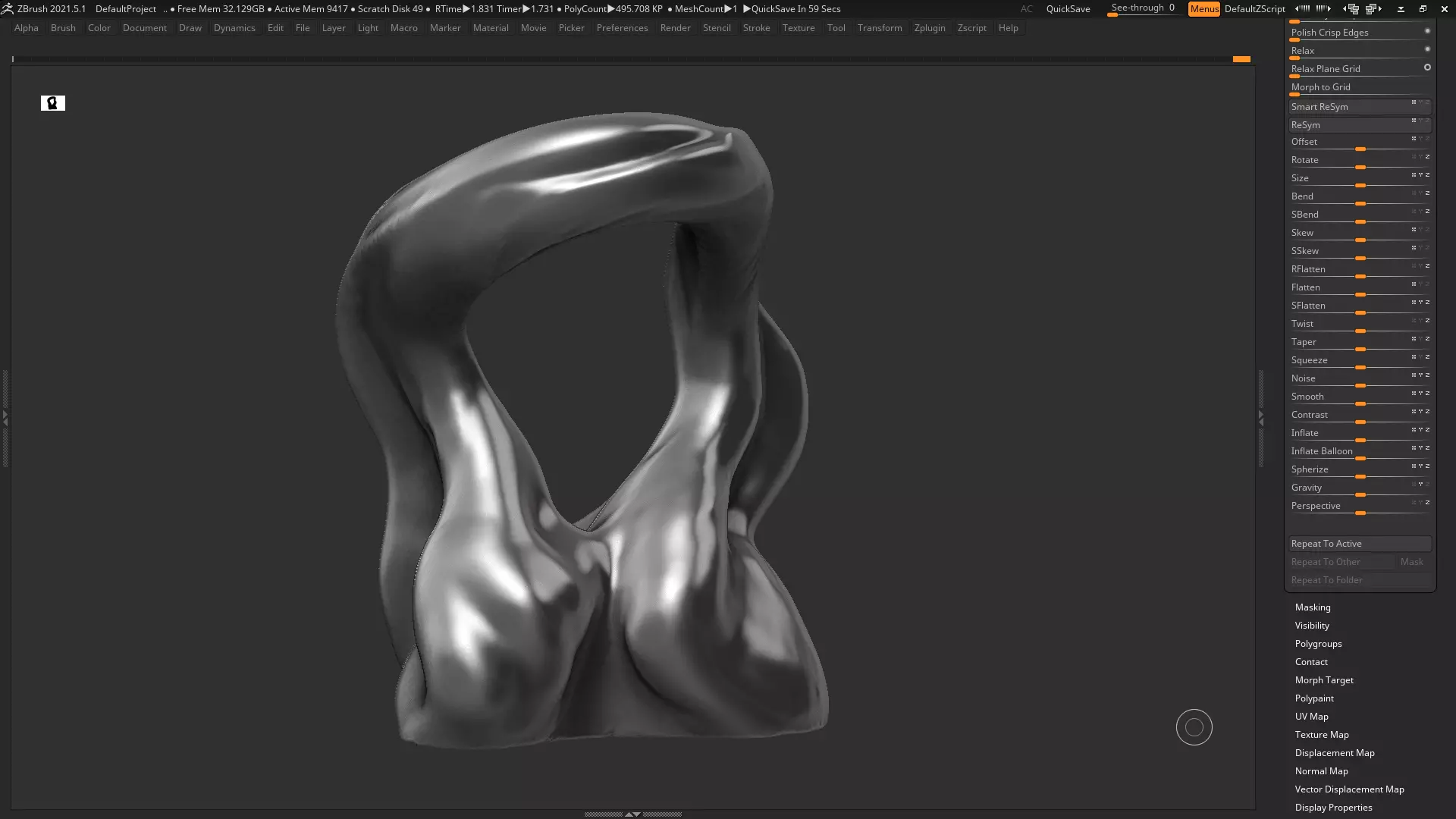
Task: Click the right tray divider arrows
Action: (x=1261, y=417)
